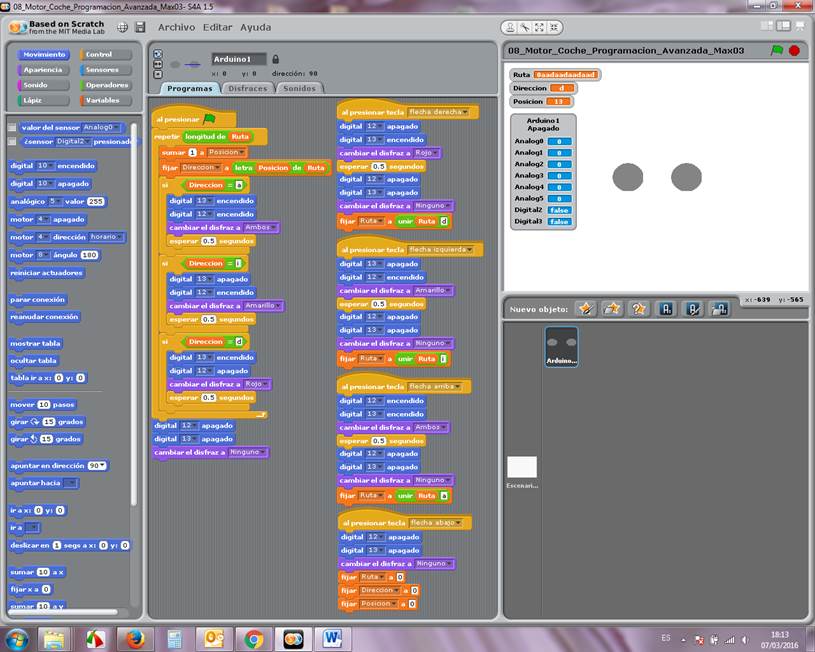Open the 'flecha izquierda' key dropdown
This screenshot has height=652, width=815.
[x=440, y=250]
